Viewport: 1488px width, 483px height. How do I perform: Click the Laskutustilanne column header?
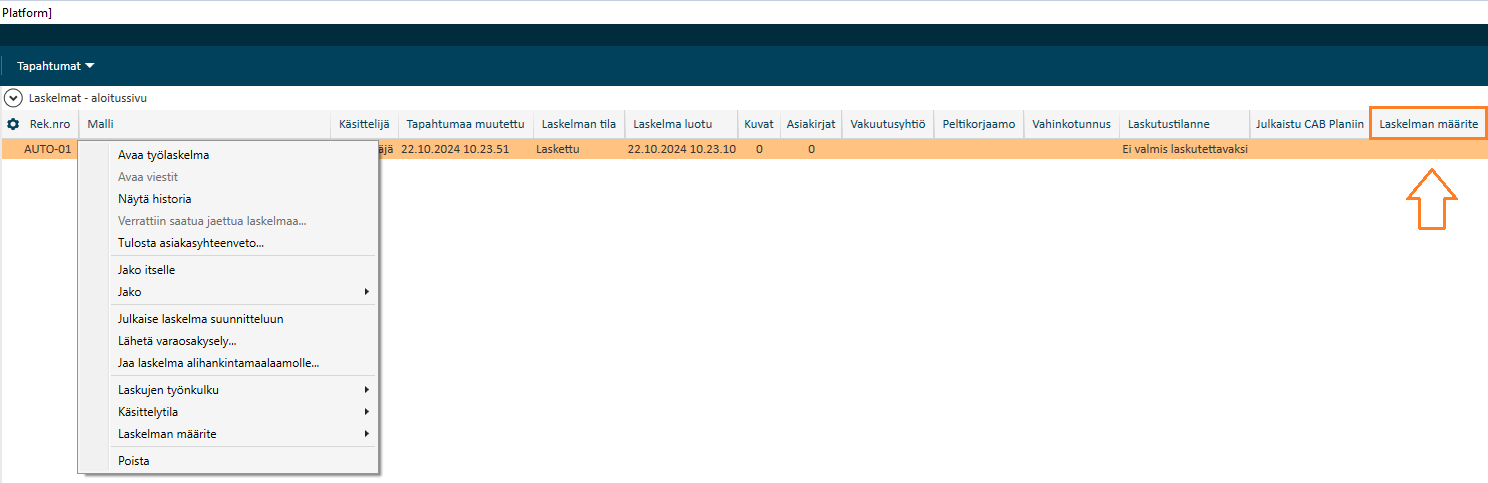click(x=1184, y=125)
